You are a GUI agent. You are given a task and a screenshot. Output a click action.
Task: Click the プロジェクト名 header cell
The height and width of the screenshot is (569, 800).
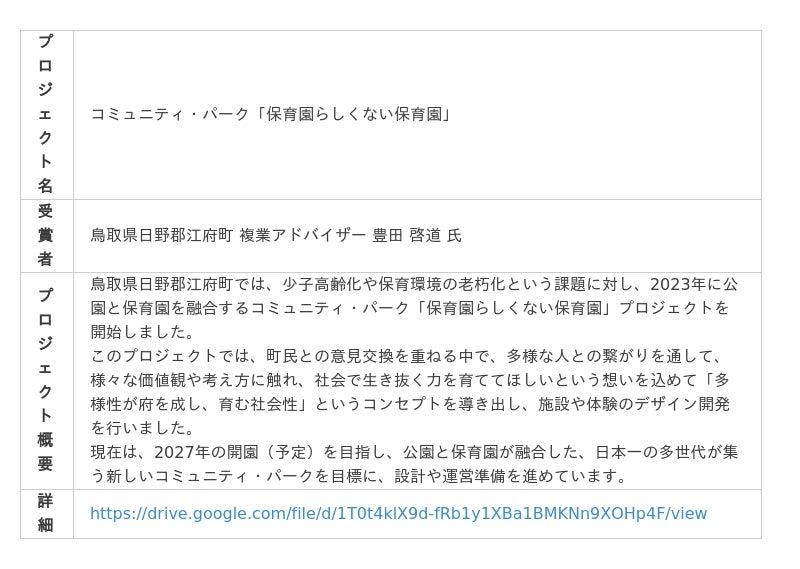tap(46, 114)
